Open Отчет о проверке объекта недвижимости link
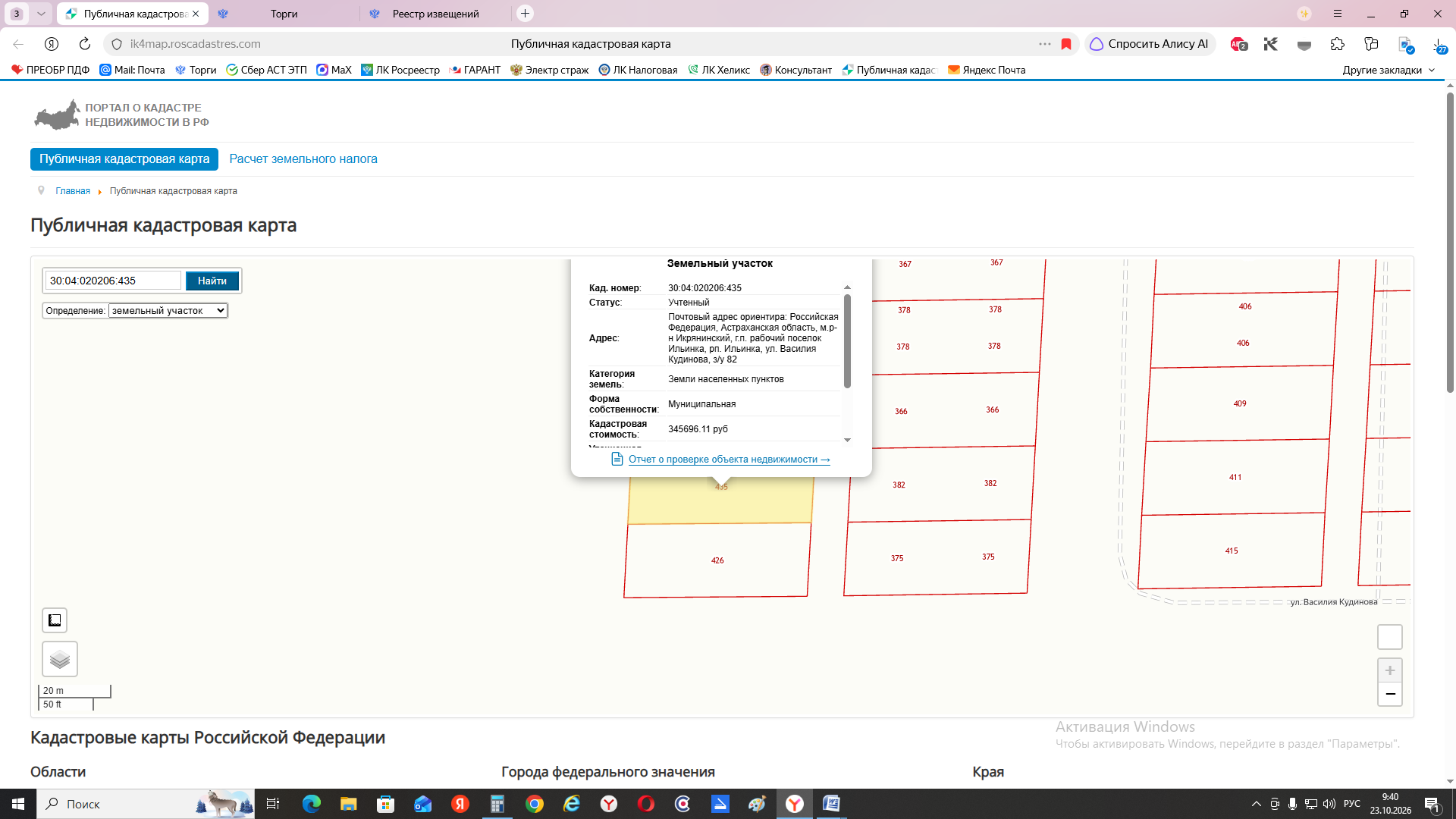 coord(729,460)
